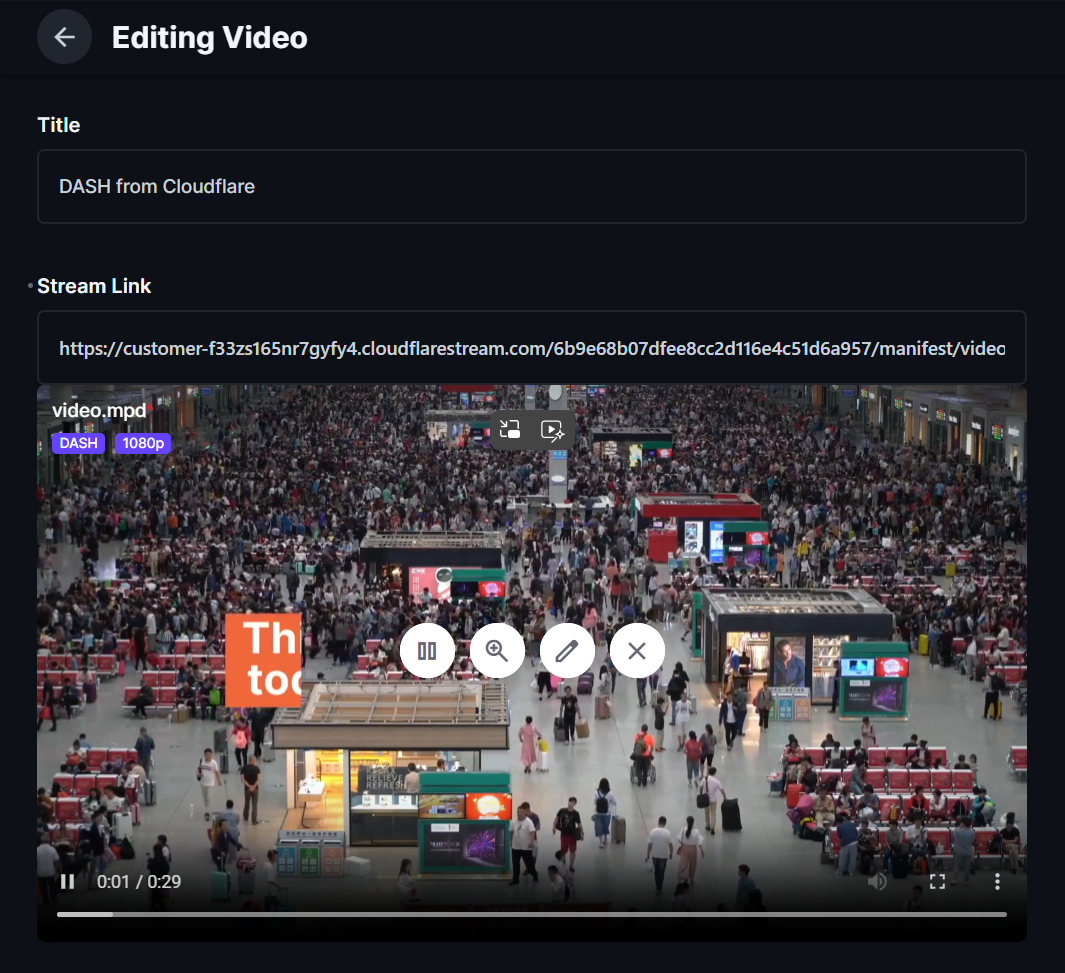Image resolution: width=1065 pixels, height=973 pixels.
Task: Select the pencil edit icon on the video
Action: click(x=567, y=650)
